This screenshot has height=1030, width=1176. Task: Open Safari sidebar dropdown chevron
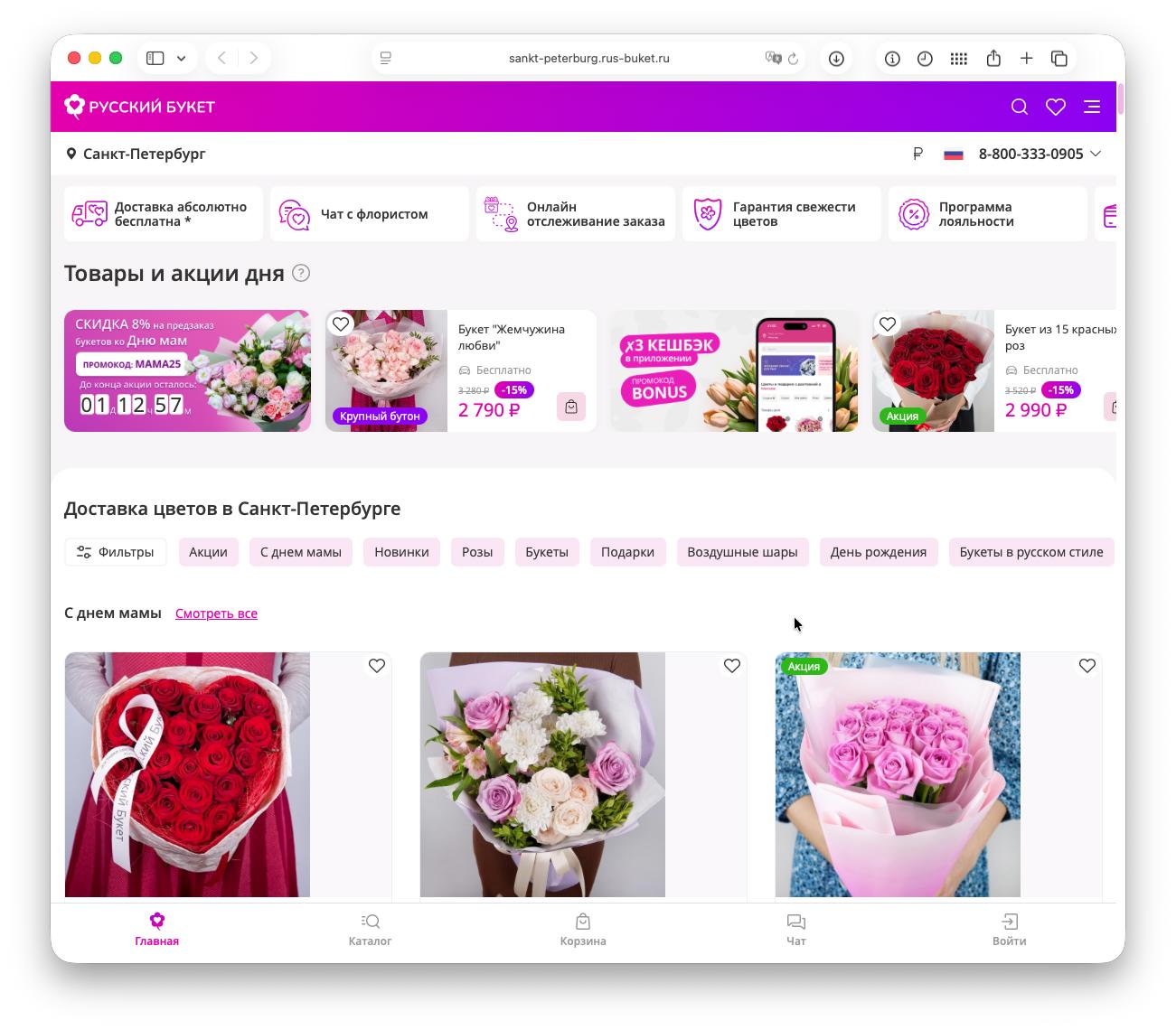(x=182, y=59)
